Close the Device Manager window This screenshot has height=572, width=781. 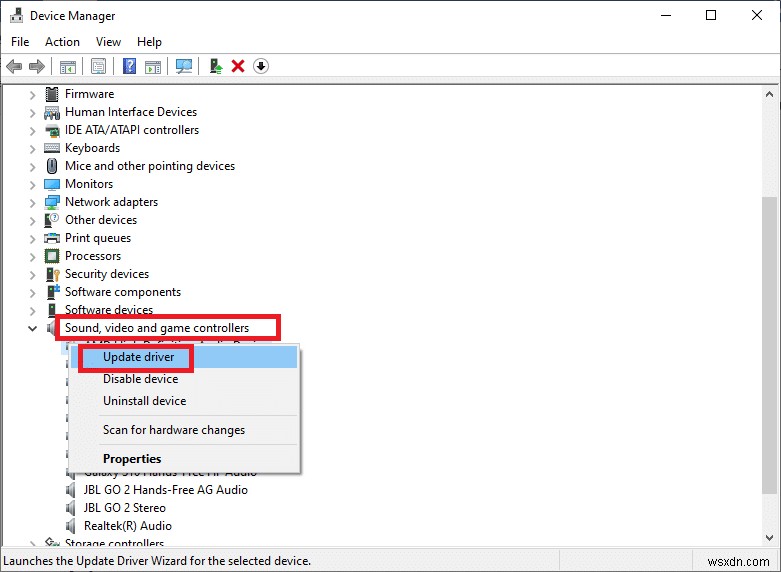point(757,15)
